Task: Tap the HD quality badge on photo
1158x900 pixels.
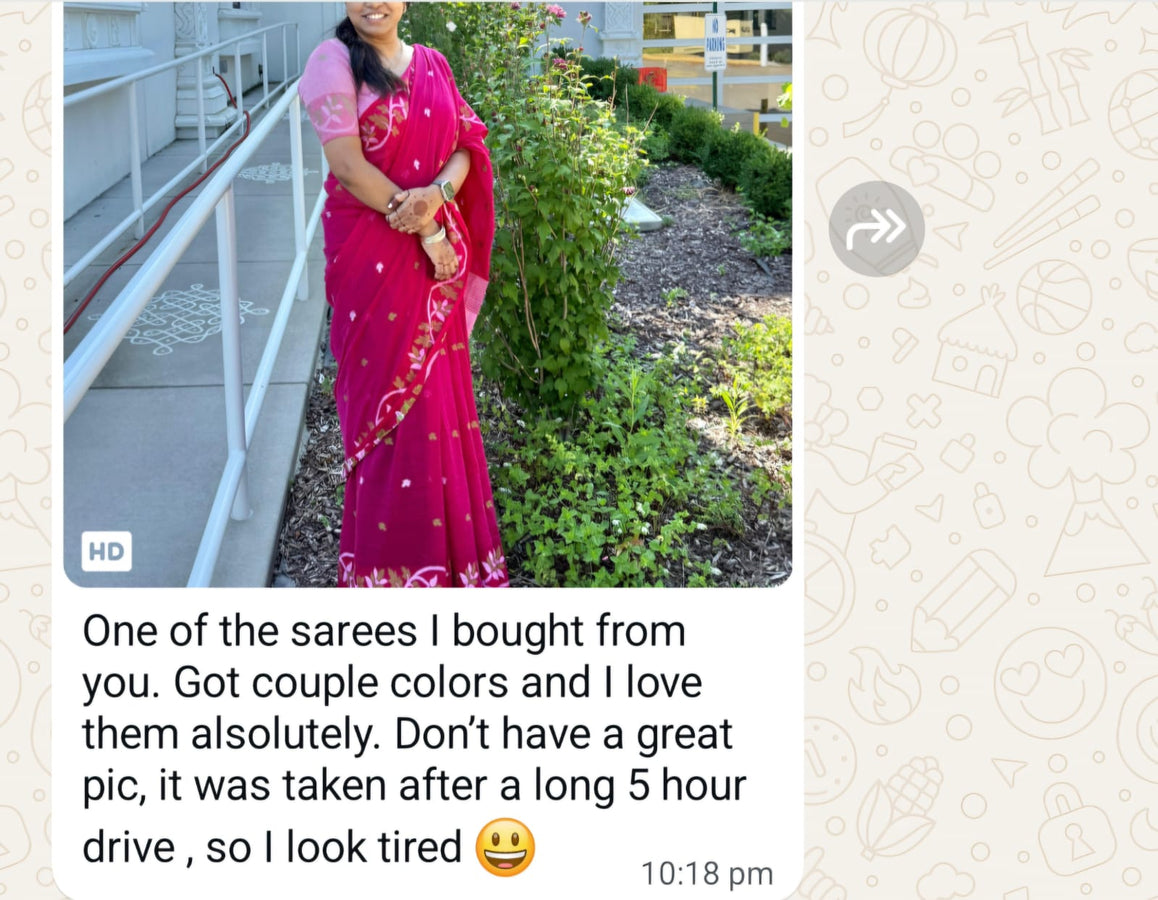Action: click(x=106, y=551)
